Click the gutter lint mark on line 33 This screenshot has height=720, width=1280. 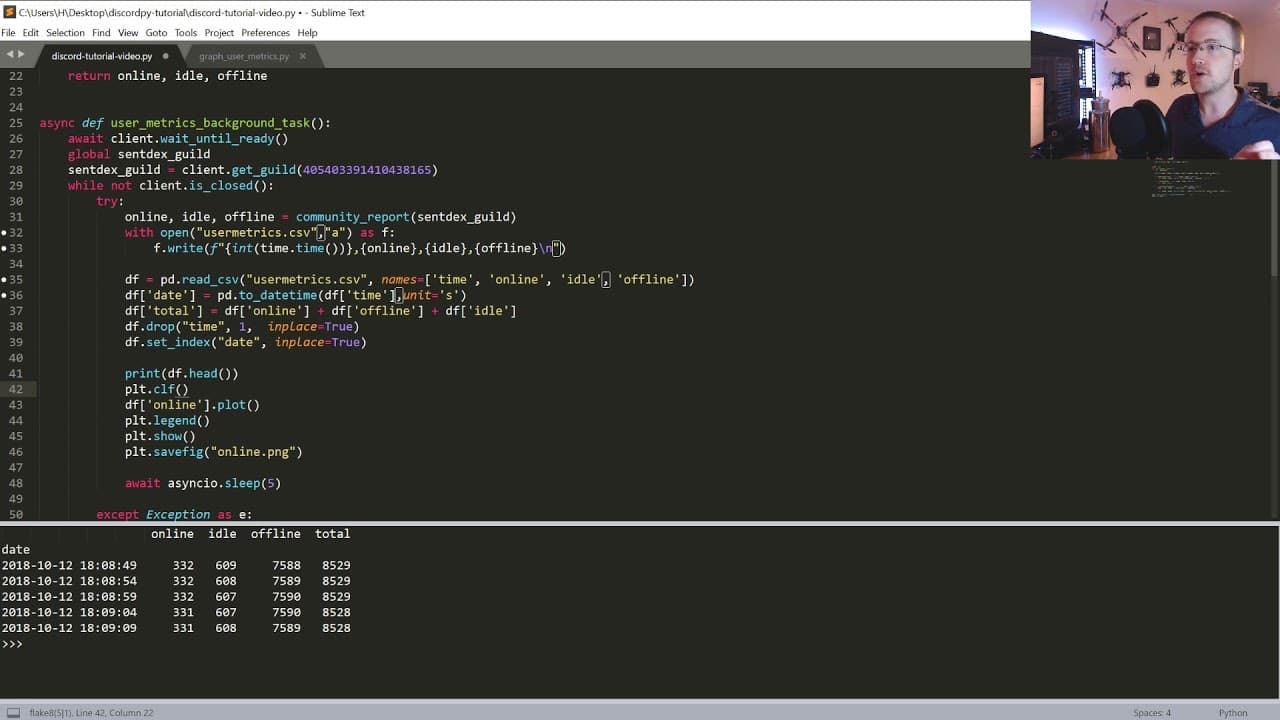click(4, 249)
